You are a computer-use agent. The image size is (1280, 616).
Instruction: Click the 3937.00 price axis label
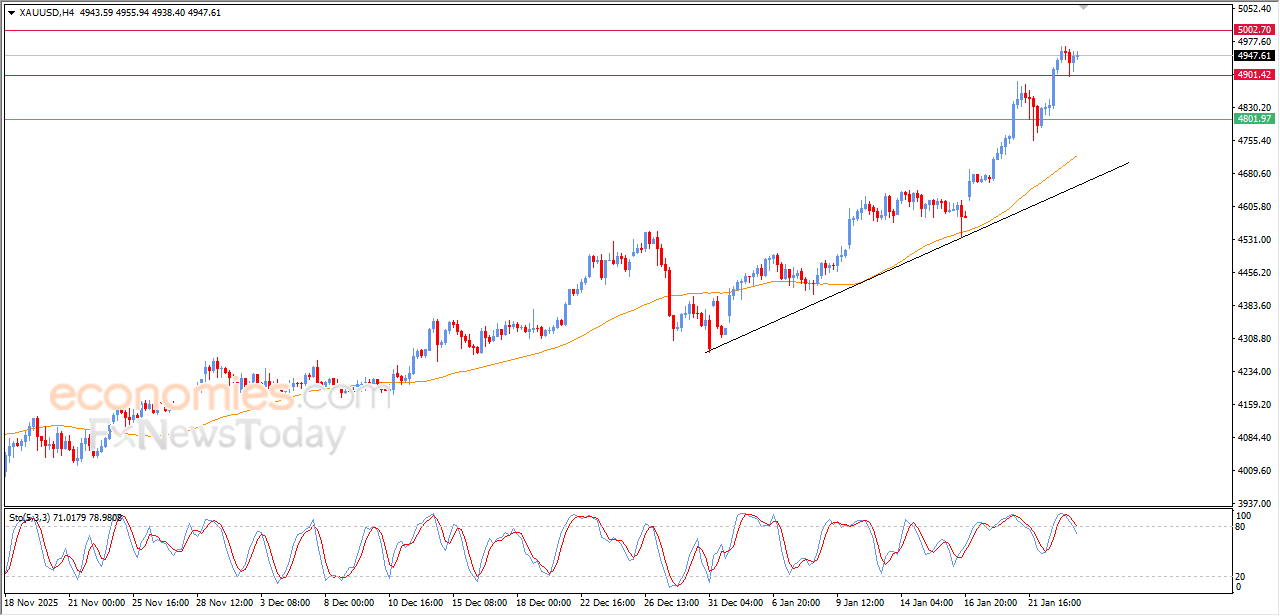tap(1254, 504)
